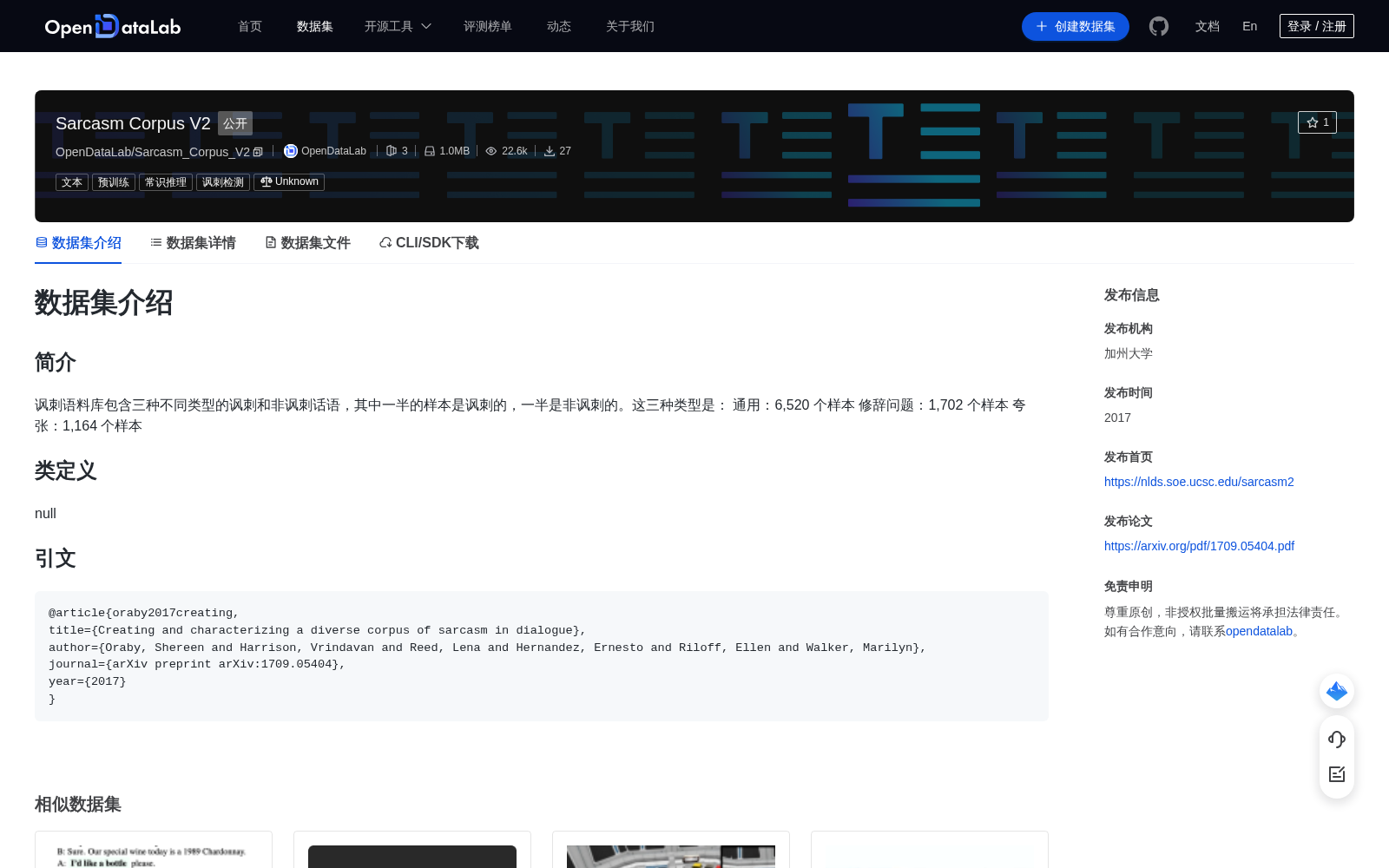Switch to 数据集详情 tab
Image resolution: width=1389 pixels, height=868 pixels.
pos(193,243)
